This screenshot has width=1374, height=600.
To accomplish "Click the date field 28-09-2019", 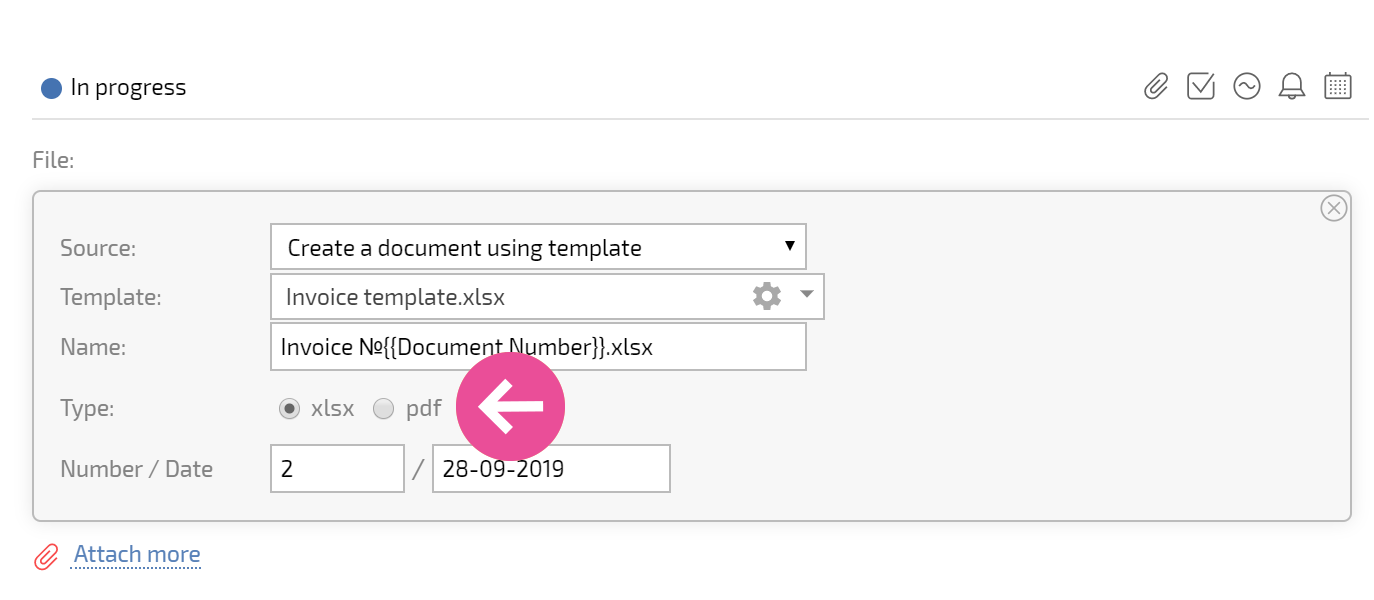I will (551, 469).
